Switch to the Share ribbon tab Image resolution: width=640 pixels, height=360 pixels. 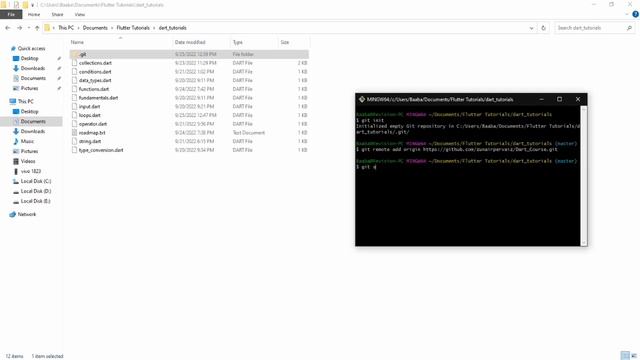[x=58, y=15]
